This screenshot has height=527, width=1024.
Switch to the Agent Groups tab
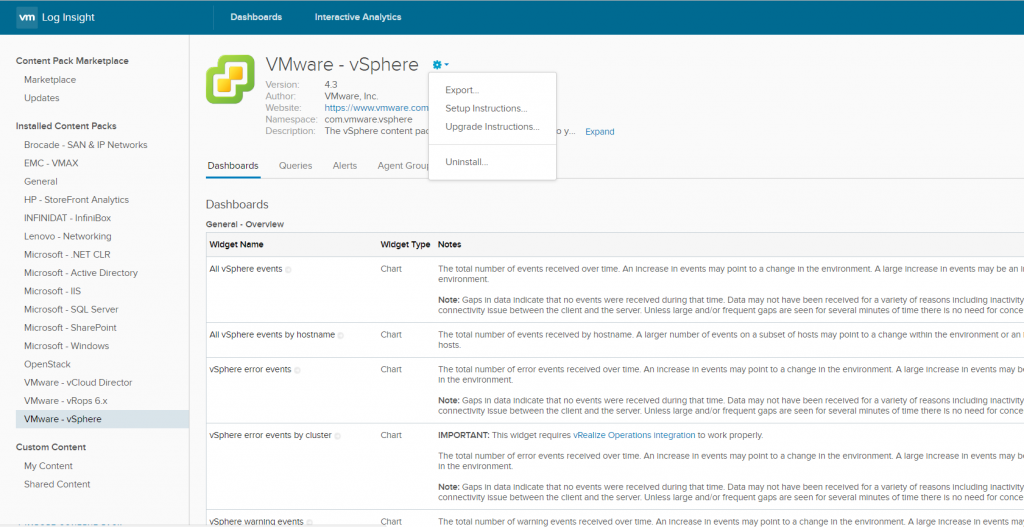402,166
